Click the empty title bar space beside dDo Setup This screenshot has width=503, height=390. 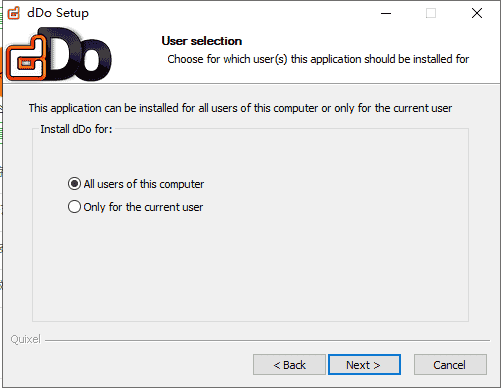(x=233, y=13)
